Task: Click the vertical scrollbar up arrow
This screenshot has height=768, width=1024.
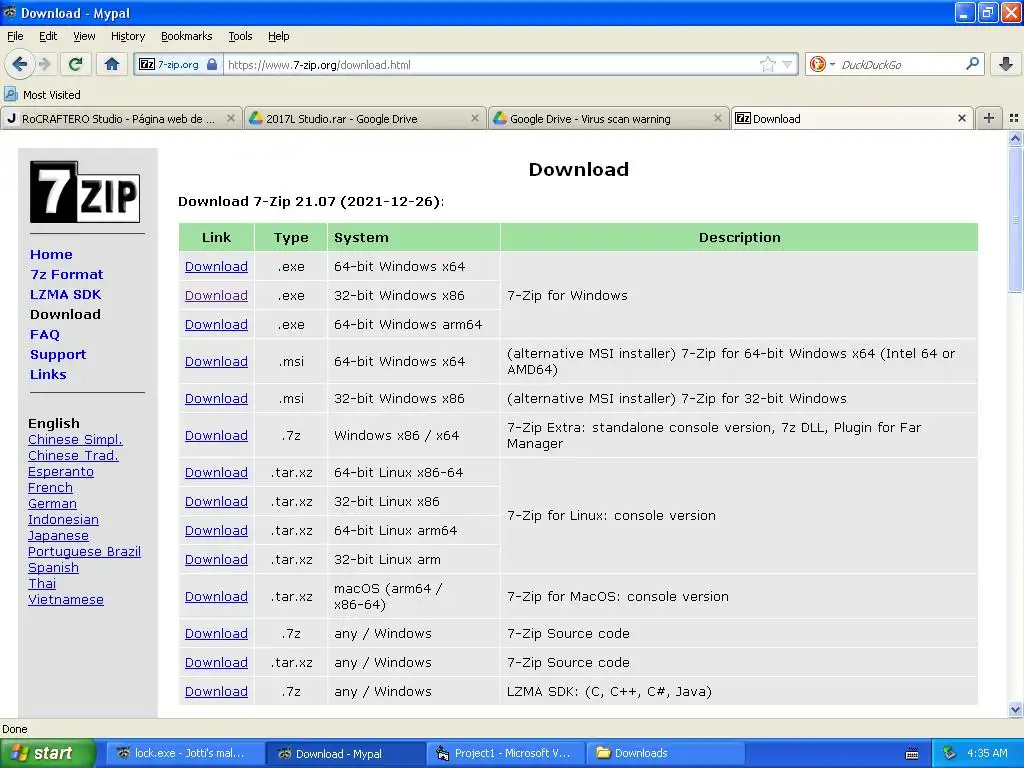Action: point(1015,138)
